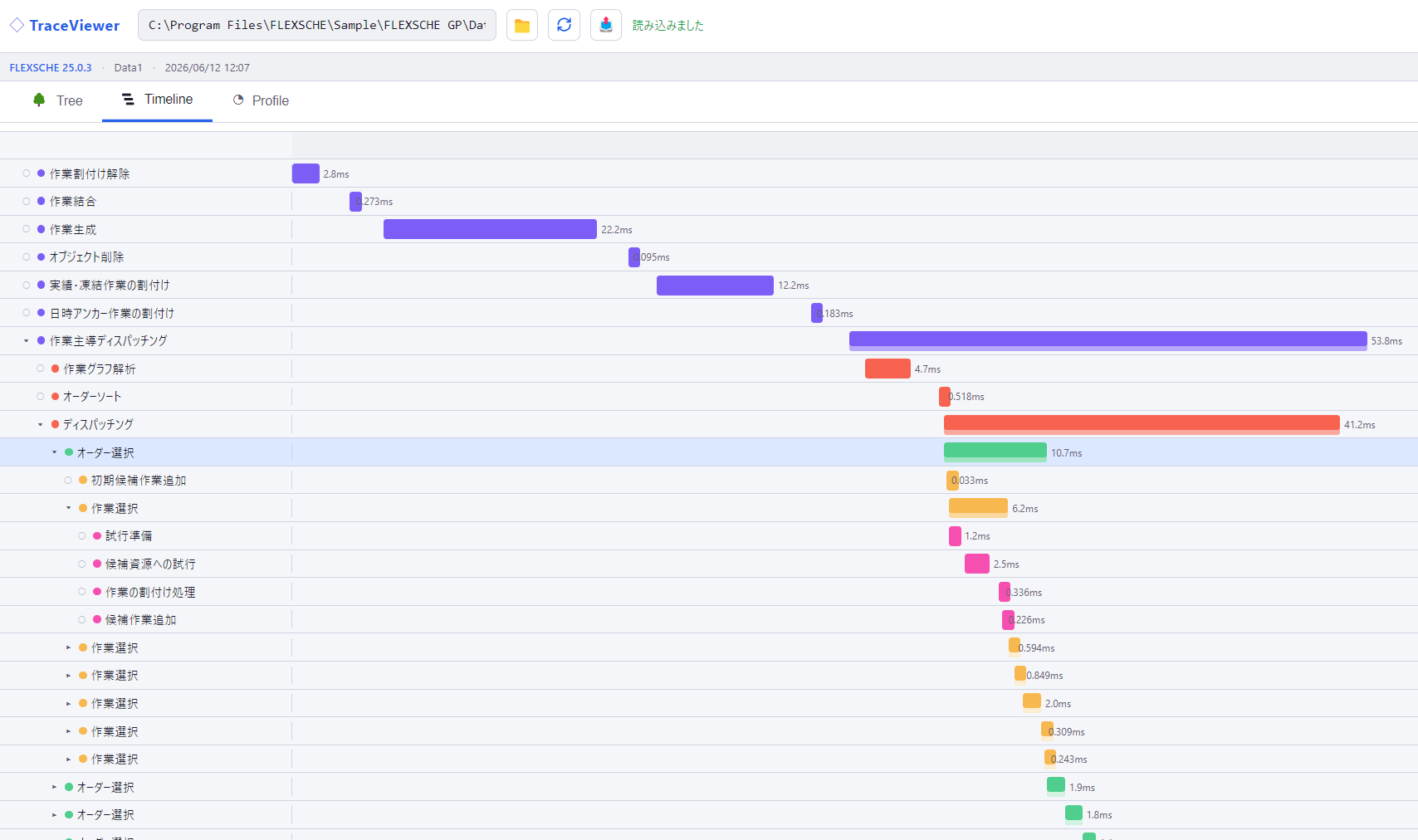The width and height of the screenshot is (1418, 840).
Task: Expand the second オーダー選択 node
Action: click(55, 787)
